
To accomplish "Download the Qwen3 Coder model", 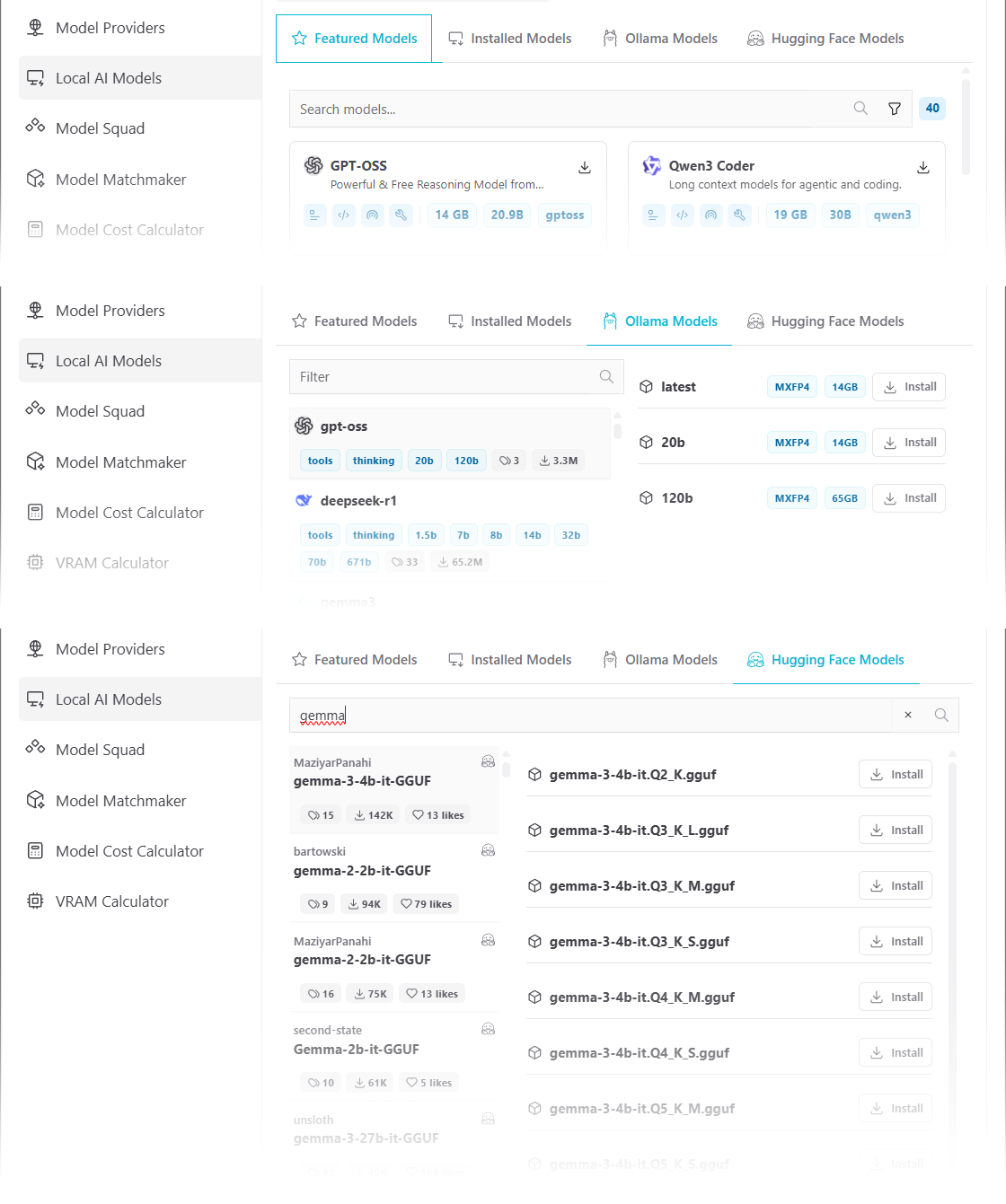I will tap(922, 168).
